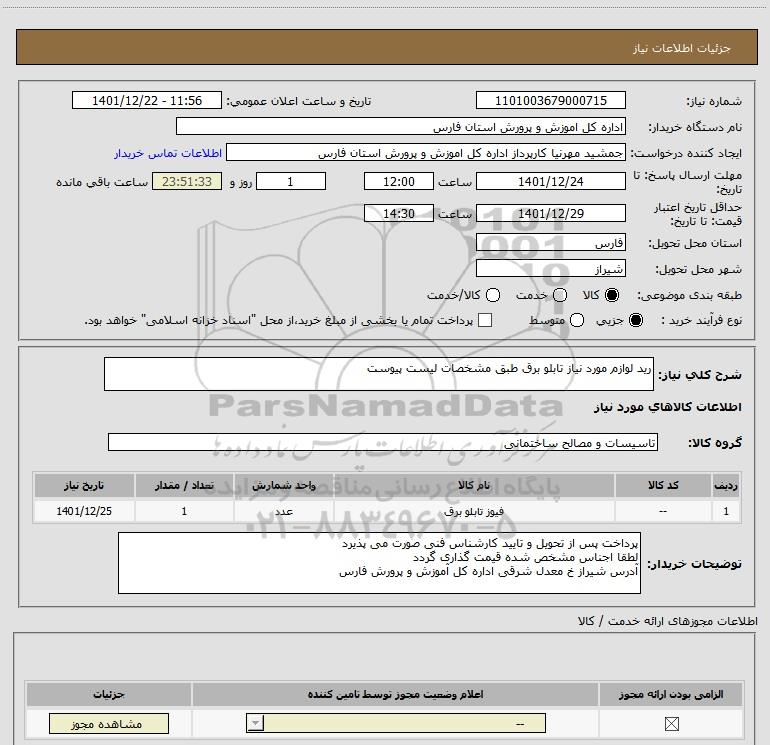The image size is (770, 745).
Task: Select the کالا radio button
Action: click(x=612, y=295)
